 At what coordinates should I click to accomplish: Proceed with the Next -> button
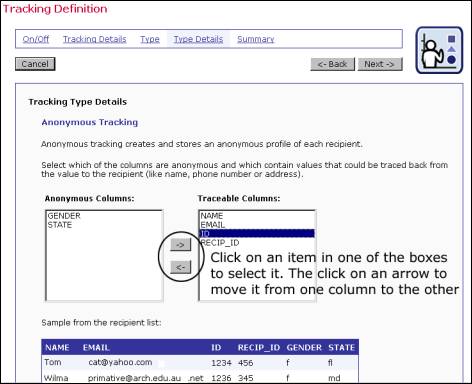[380, 64]
